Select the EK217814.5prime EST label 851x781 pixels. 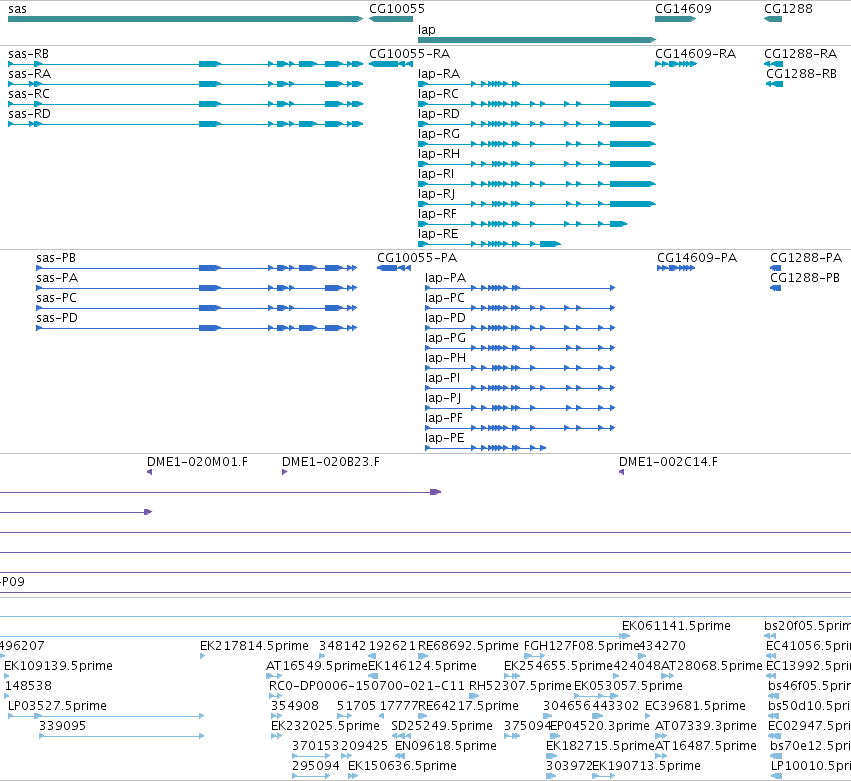(x=254, y=646)
